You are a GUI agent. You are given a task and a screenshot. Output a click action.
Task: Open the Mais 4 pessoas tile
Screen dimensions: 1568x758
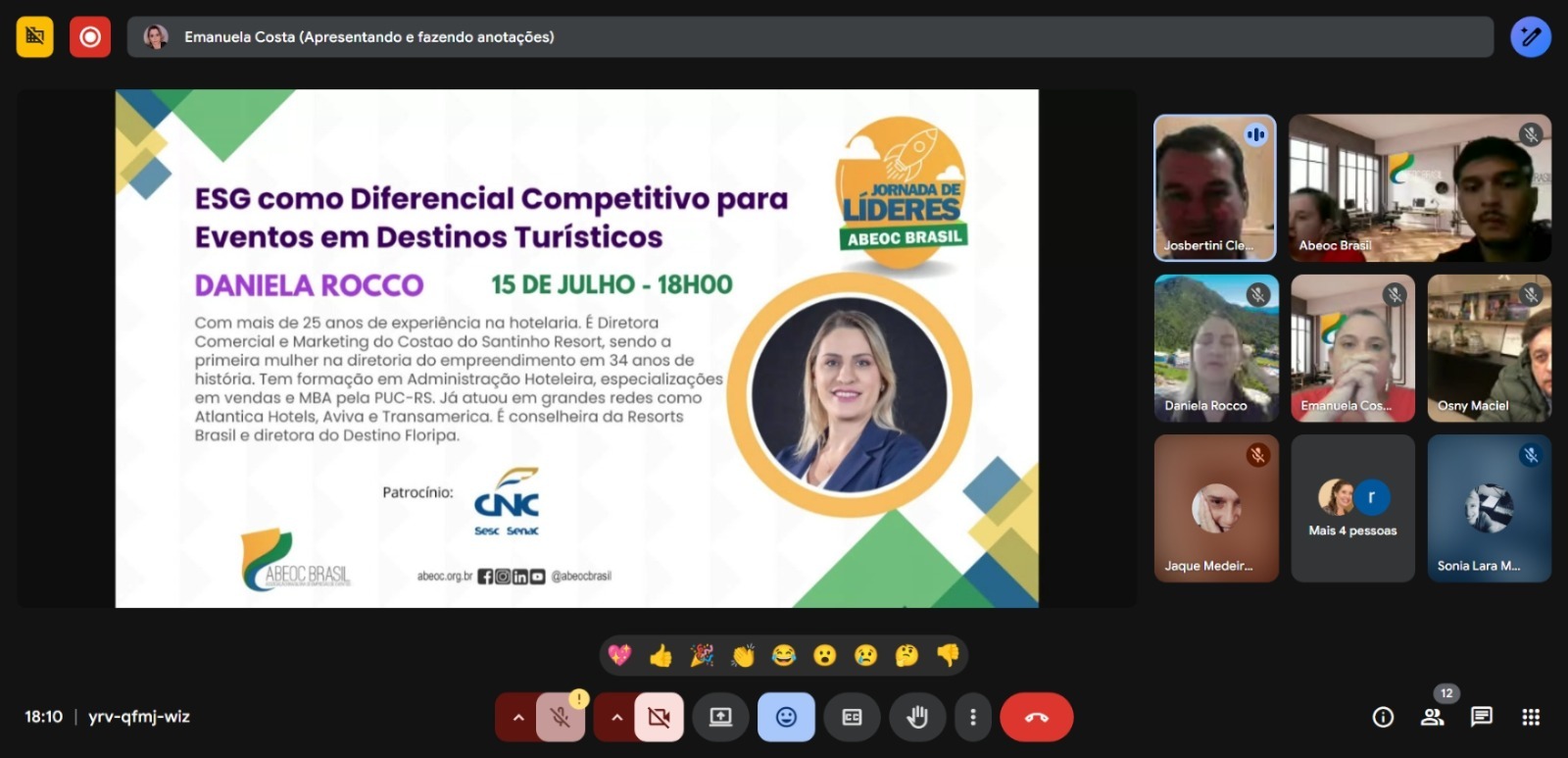point(1352,508)
